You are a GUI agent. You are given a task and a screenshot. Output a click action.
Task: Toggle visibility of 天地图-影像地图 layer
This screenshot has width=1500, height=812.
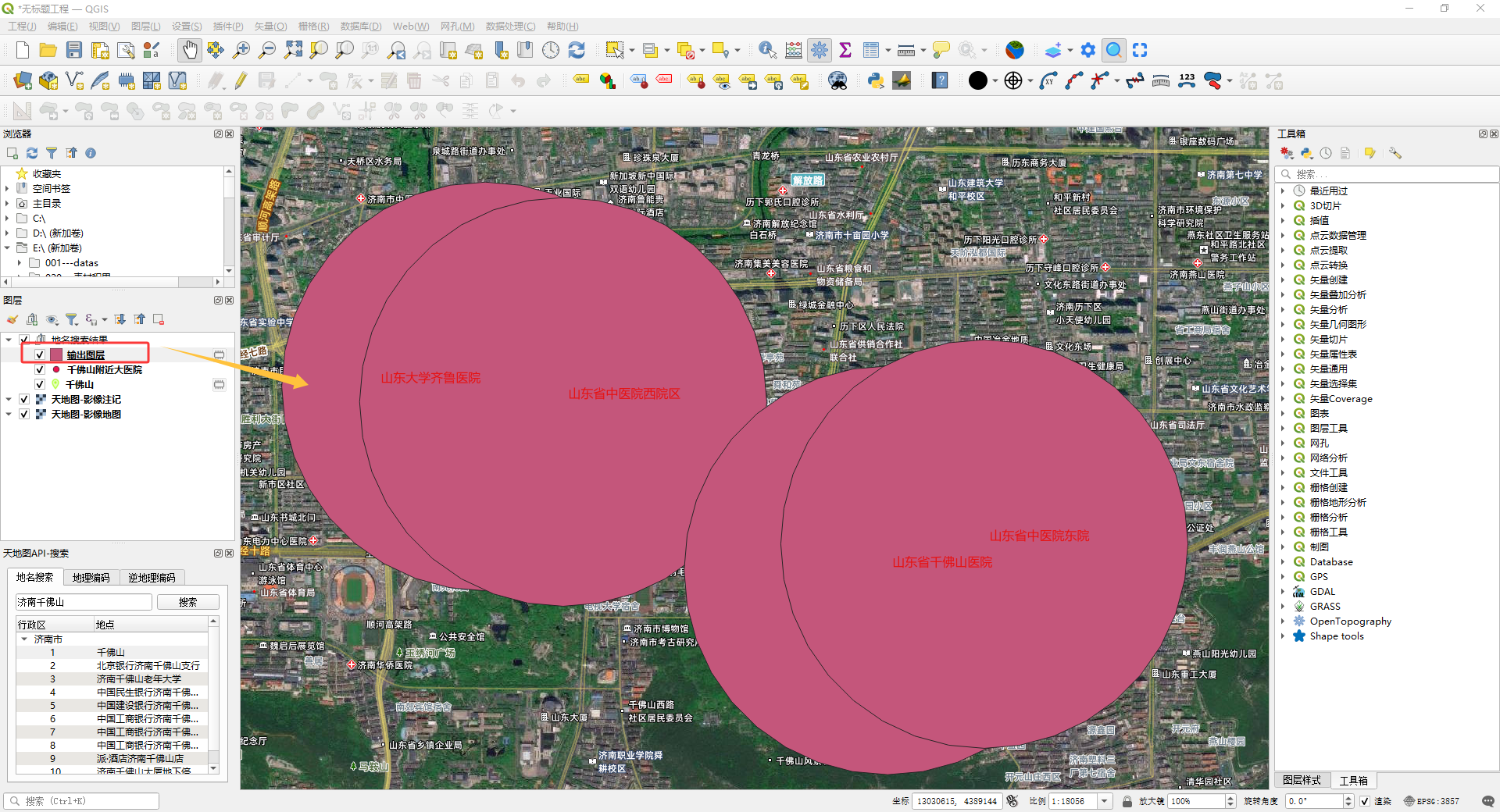(x=24, y=414)
